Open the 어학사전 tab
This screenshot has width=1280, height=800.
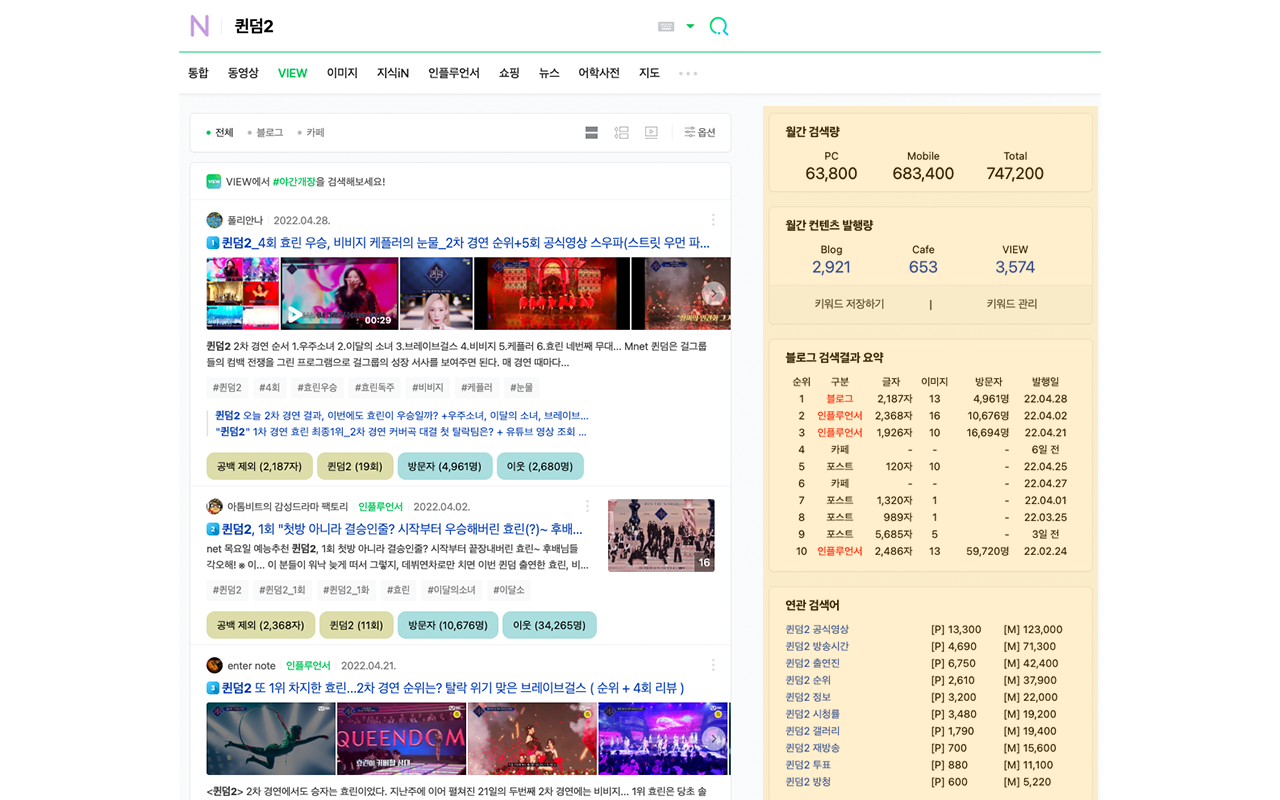599,73
